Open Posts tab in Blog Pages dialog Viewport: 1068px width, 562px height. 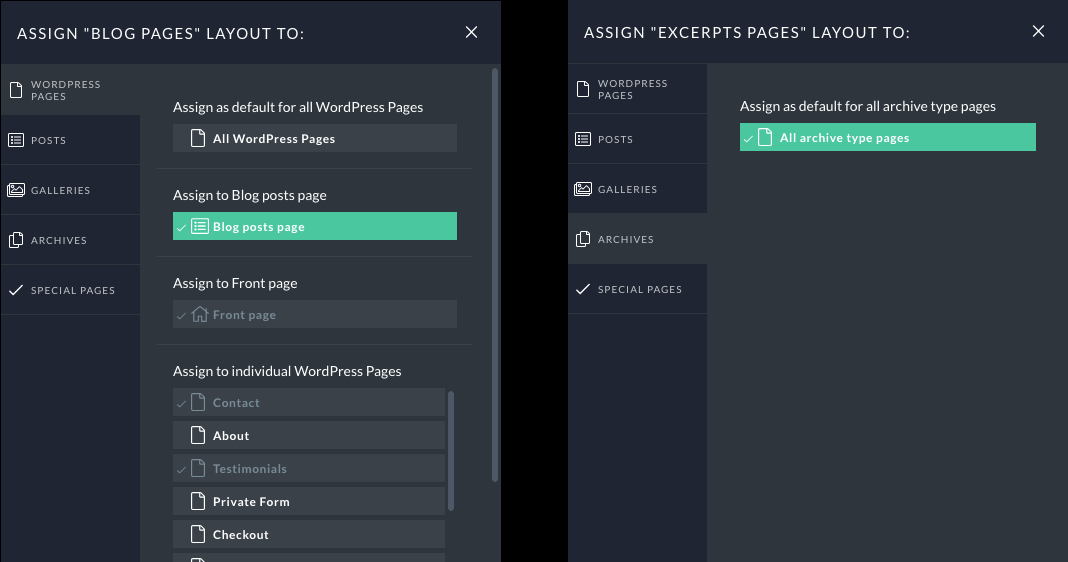(x=71, y=140)
